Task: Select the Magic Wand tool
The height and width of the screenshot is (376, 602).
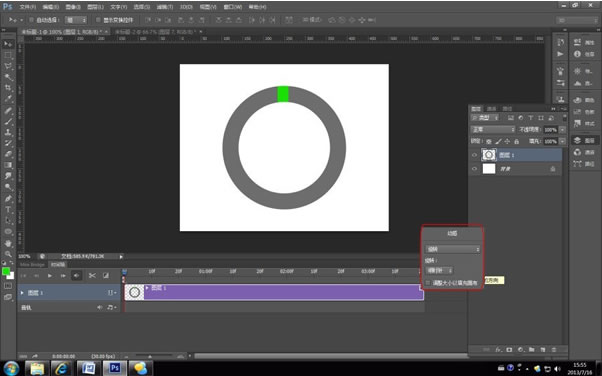Action: coord(8,77)
